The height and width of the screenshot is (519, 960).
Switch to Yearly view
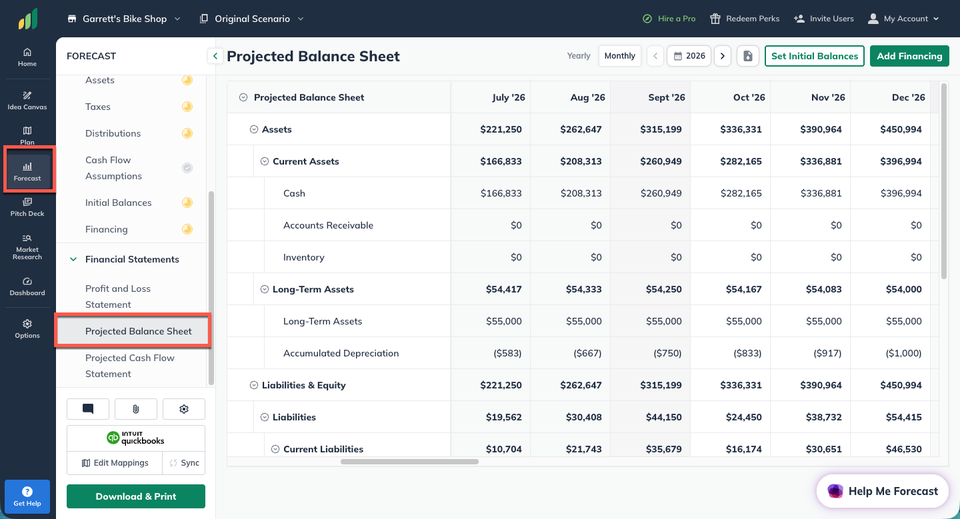point(579,56)
